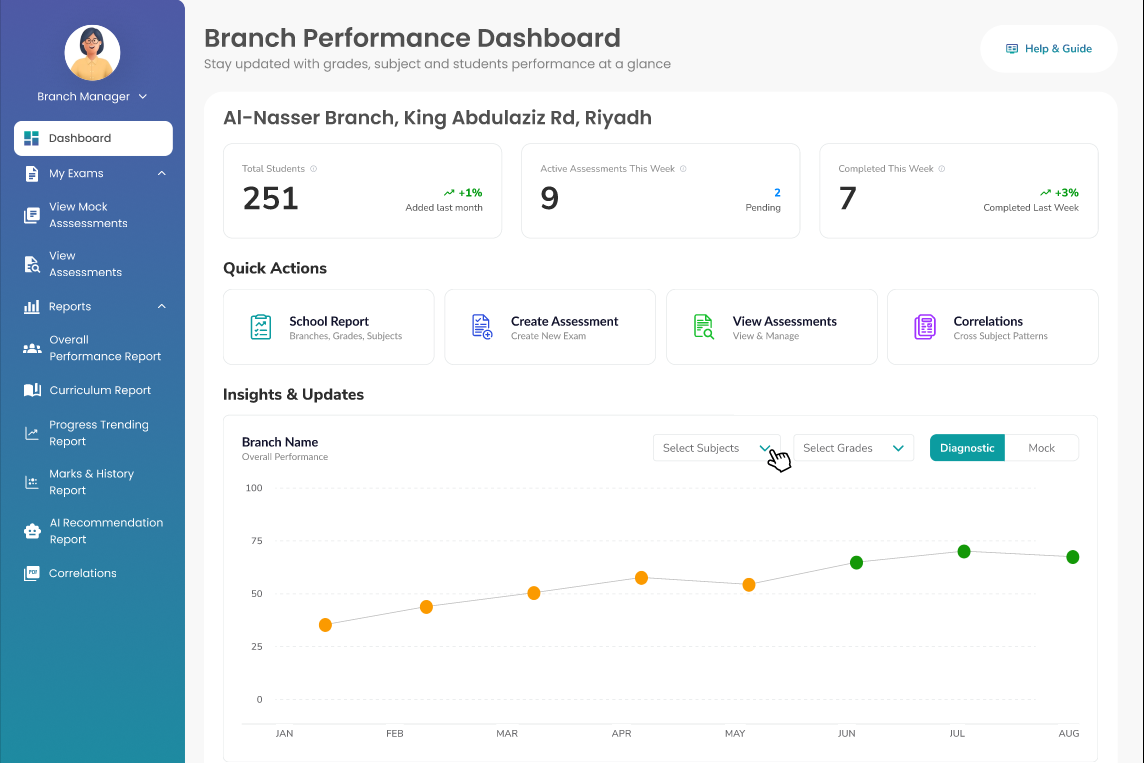1144x763 pixels.
Task: Select the Diagnostic toggle option
Action: tap(967, 448)
